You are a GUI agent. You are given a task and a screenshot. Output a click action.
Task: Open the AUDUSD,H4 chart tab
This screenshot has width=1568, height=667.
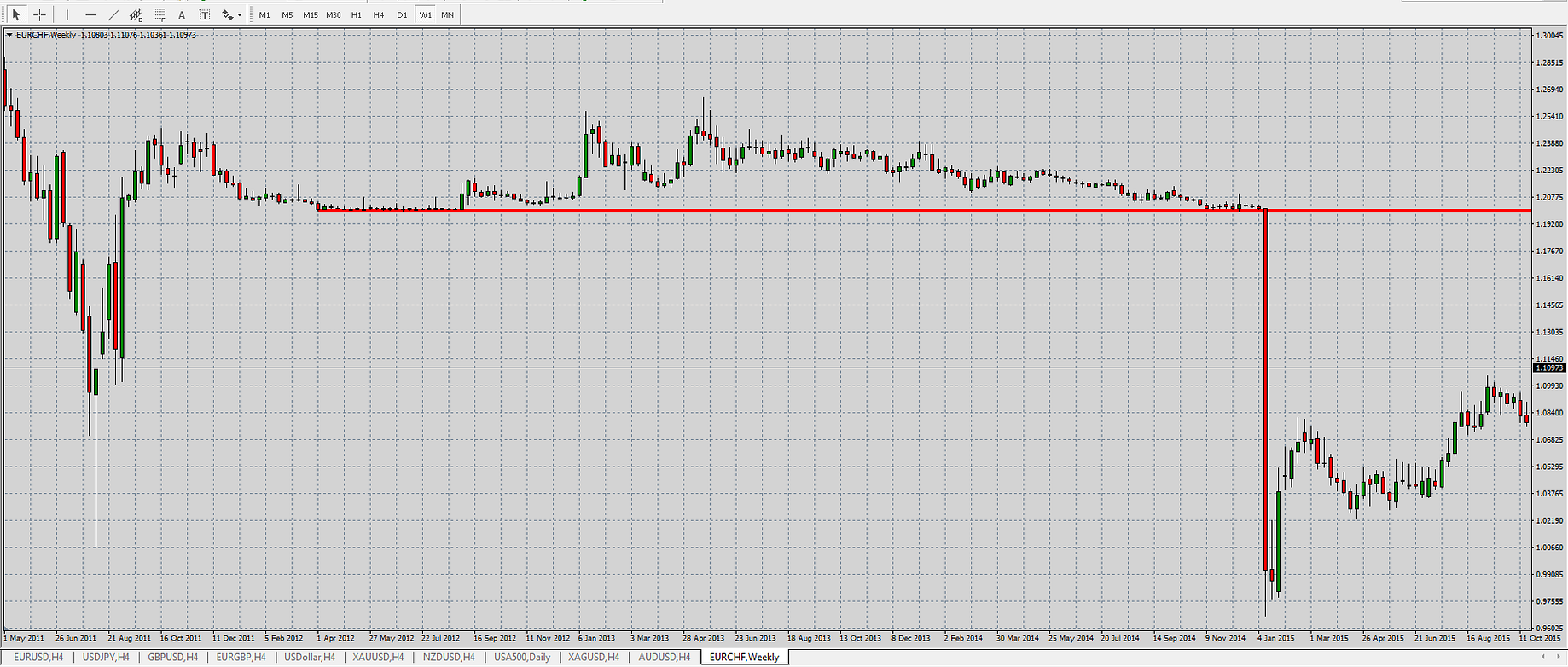click(665, 657)
